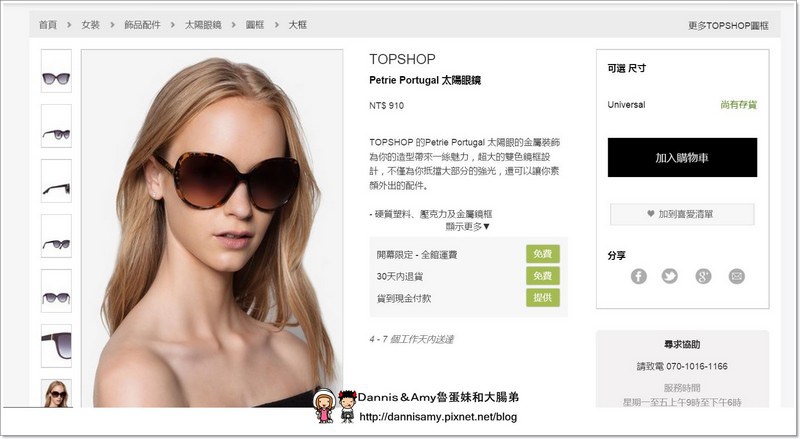The height and width of the screenshot is (439, 800).
Task: Click the phone number 070-1016-1166
Action: pyautogui.click(x=697, y=366)
